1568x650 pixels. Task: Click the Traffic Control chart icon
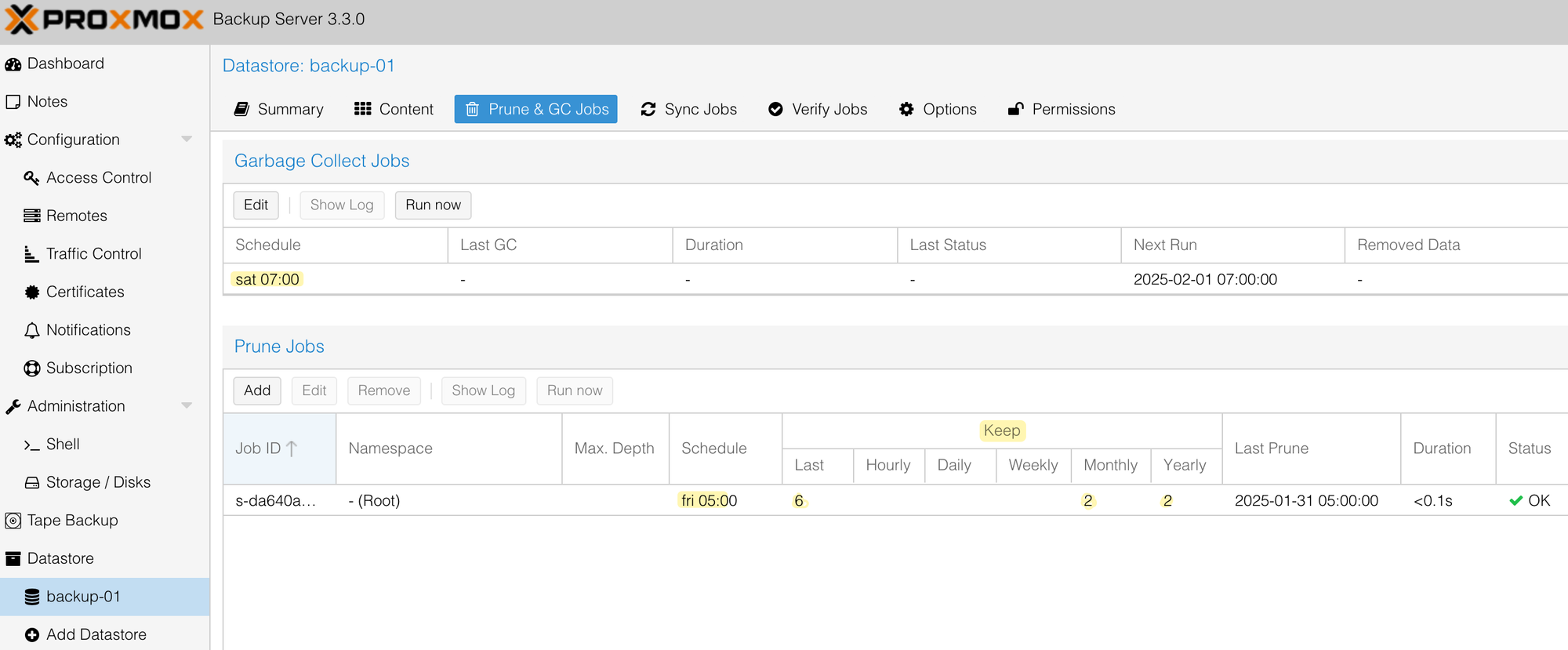point(31,254)
